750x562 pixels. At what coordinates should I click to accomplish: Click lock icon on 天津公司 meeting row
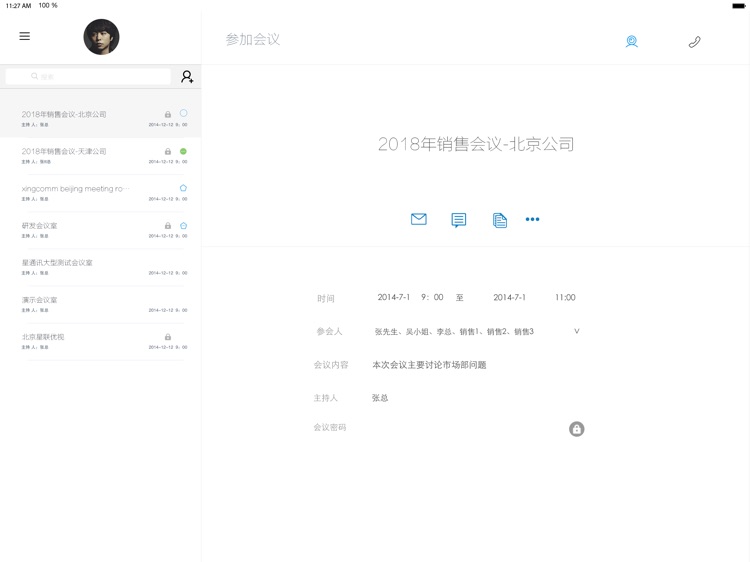coord(168,152)
